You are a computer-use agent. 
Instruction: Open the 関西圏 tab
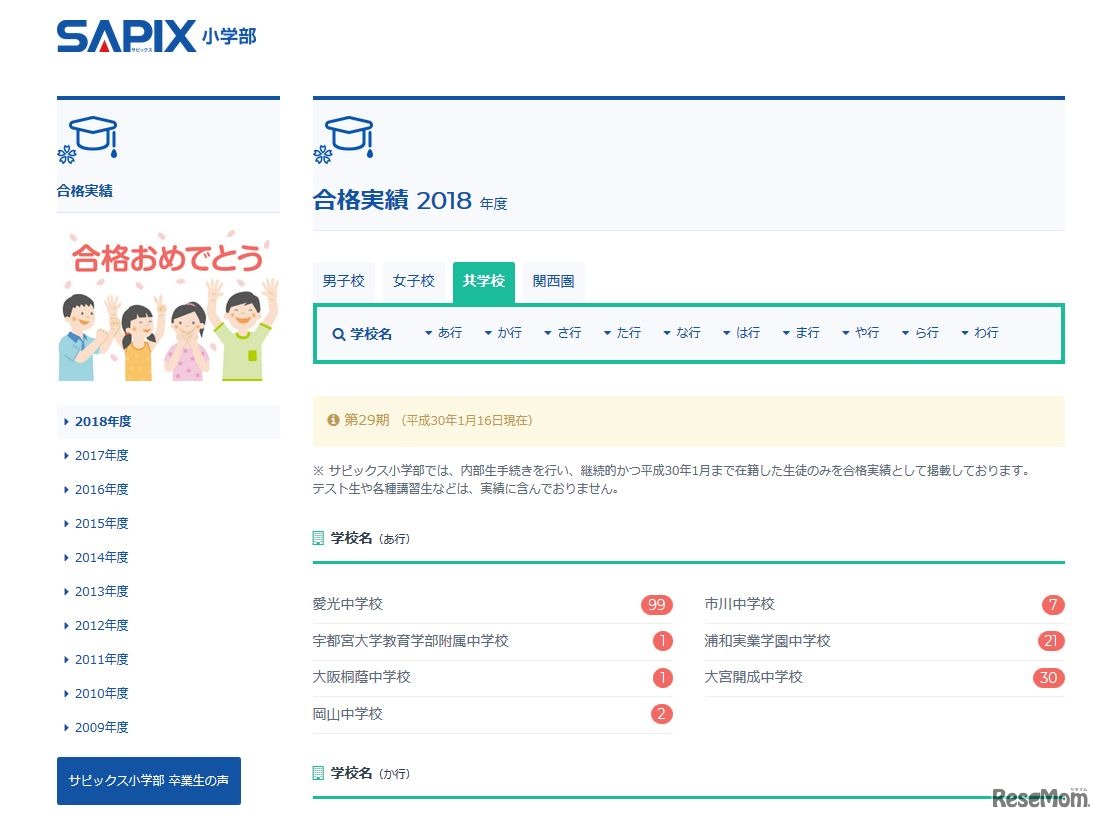click(552, 281)
